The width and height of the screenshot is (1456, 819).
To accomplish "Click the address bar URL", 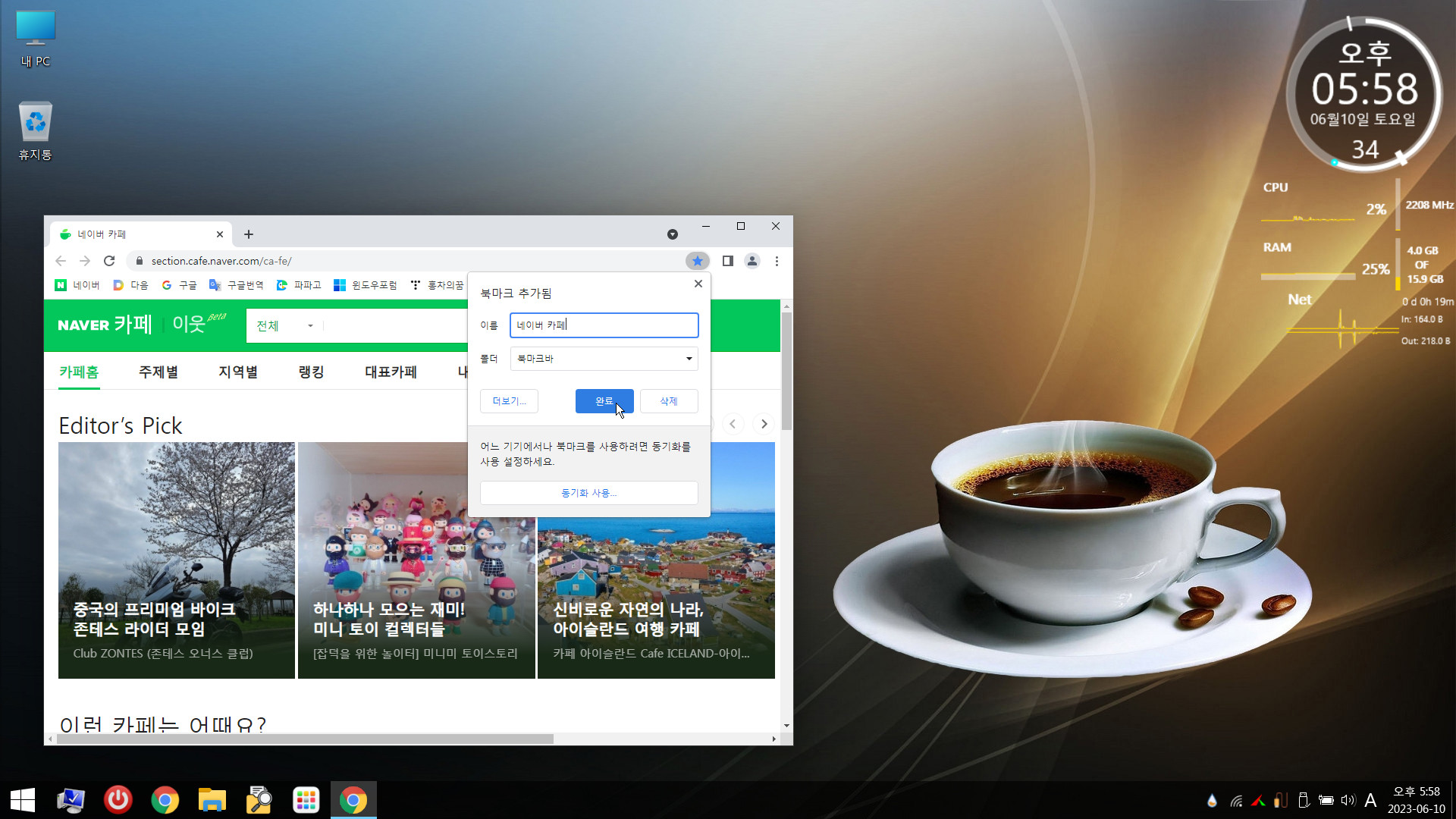I will (221, 261).
